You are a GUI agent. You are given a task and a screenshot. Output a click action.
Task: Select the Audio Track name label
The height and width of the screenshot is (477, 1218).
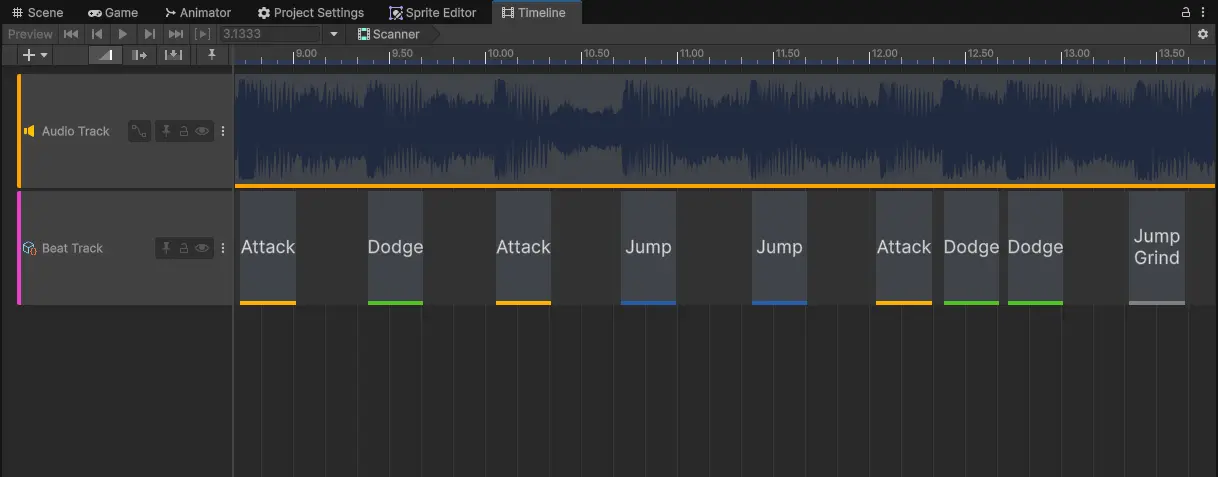pyautogui.click(x=76, y=131)
